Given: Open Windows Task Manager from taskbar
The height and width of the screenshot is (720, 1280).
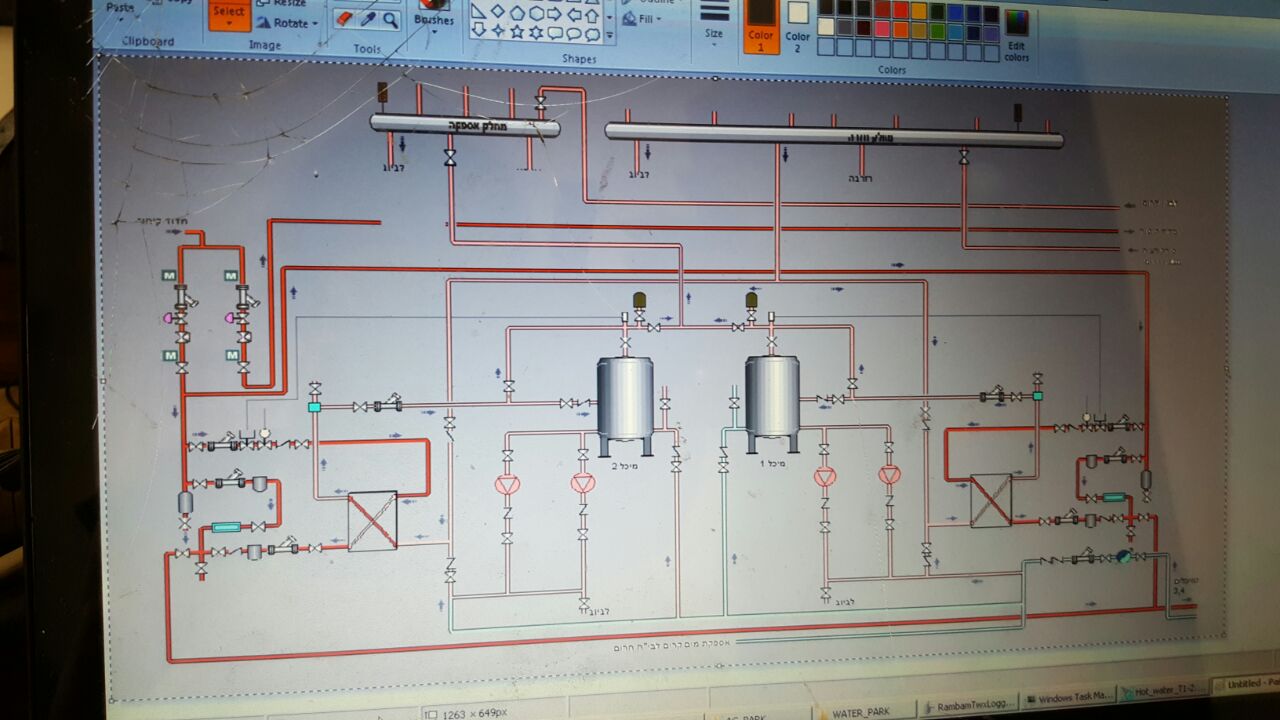Looking at the screenshot, I should point(1070,697).
